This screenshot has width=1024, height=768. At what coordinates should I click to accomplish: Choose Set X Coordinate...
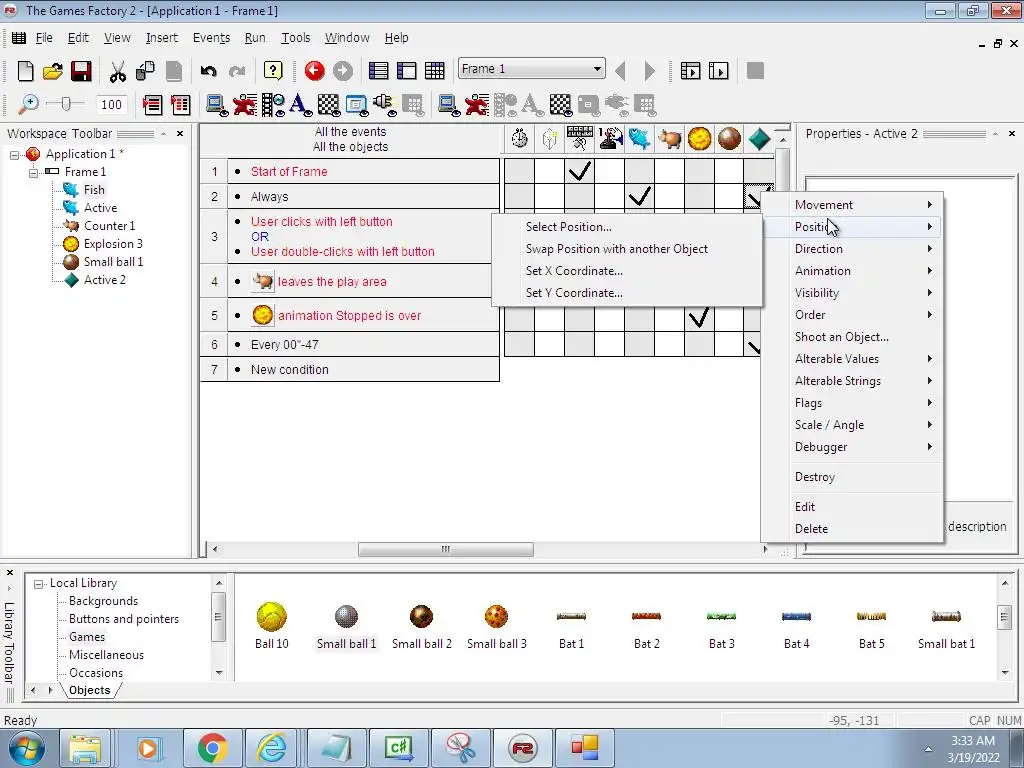pyautogui.click(x=627, y=271)
